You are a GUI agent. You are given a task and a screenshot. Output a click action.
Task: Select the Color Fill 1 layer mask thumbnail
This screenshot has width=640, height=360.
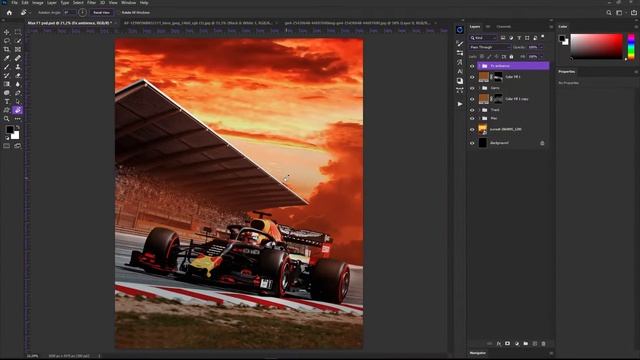point(498,77)
